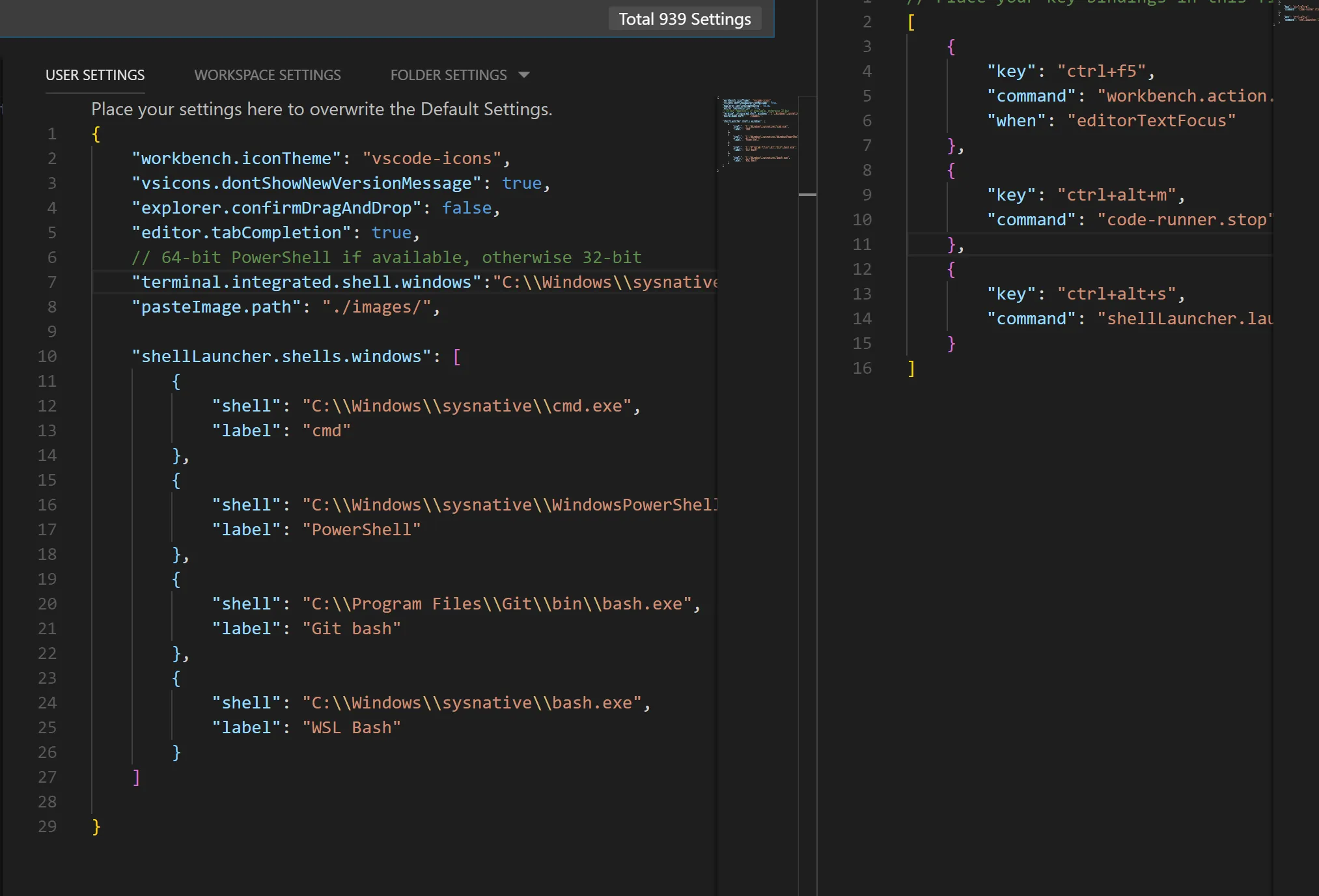
Task: Select the FOLDER SETTINGS tab label
Action: pos(448,75)
